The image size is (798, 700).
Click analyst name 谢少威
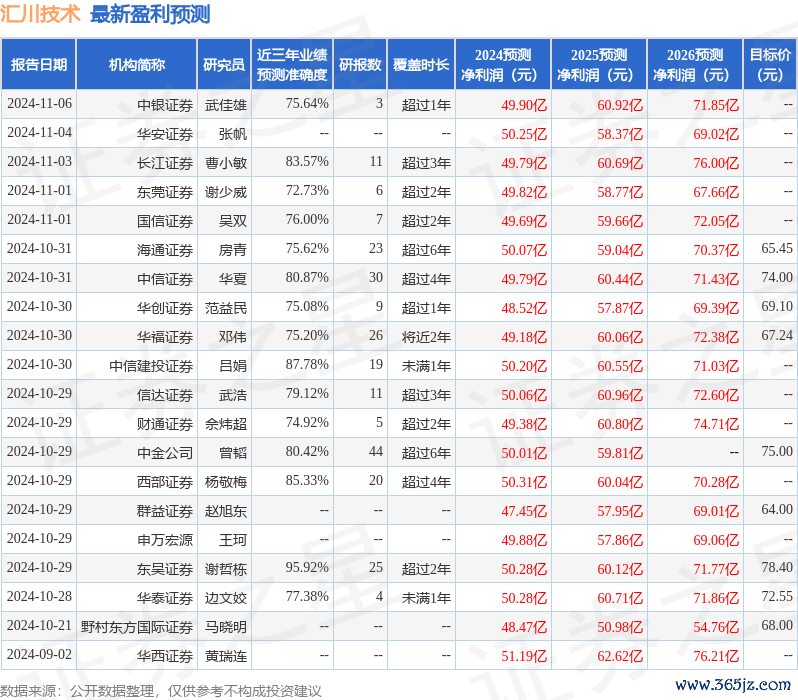pos(226,192)
